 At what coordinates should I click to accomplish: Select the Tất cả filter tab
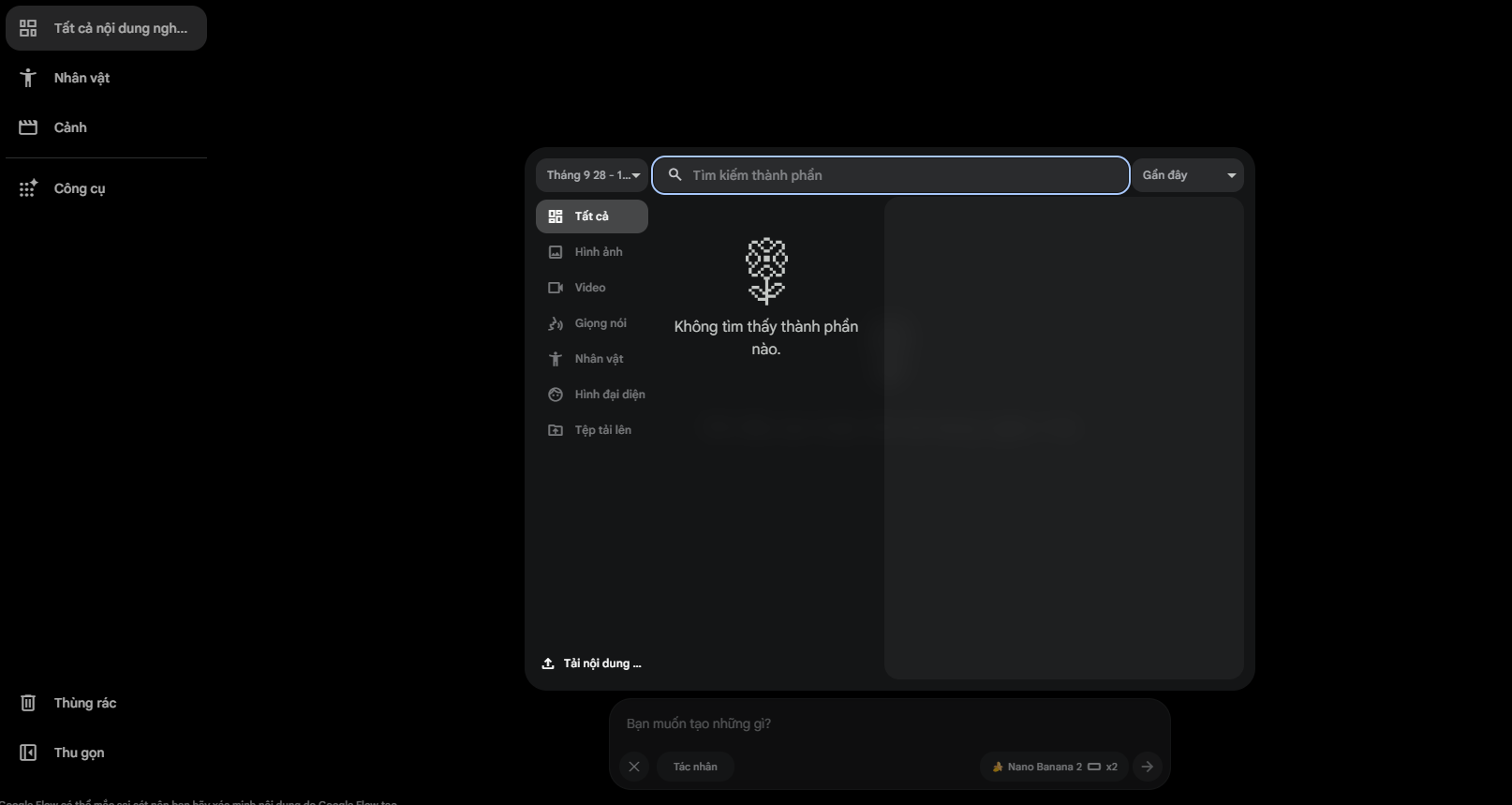(592, 216)
